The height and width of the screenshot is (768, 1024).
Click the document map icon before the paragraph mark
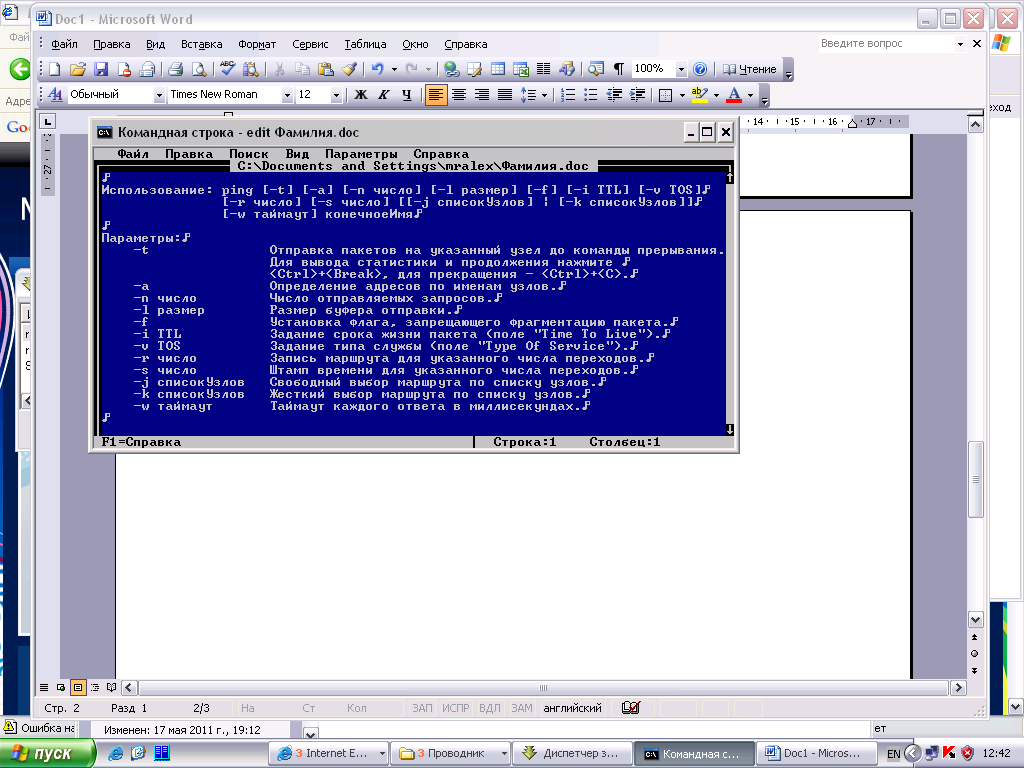[596, 69]
